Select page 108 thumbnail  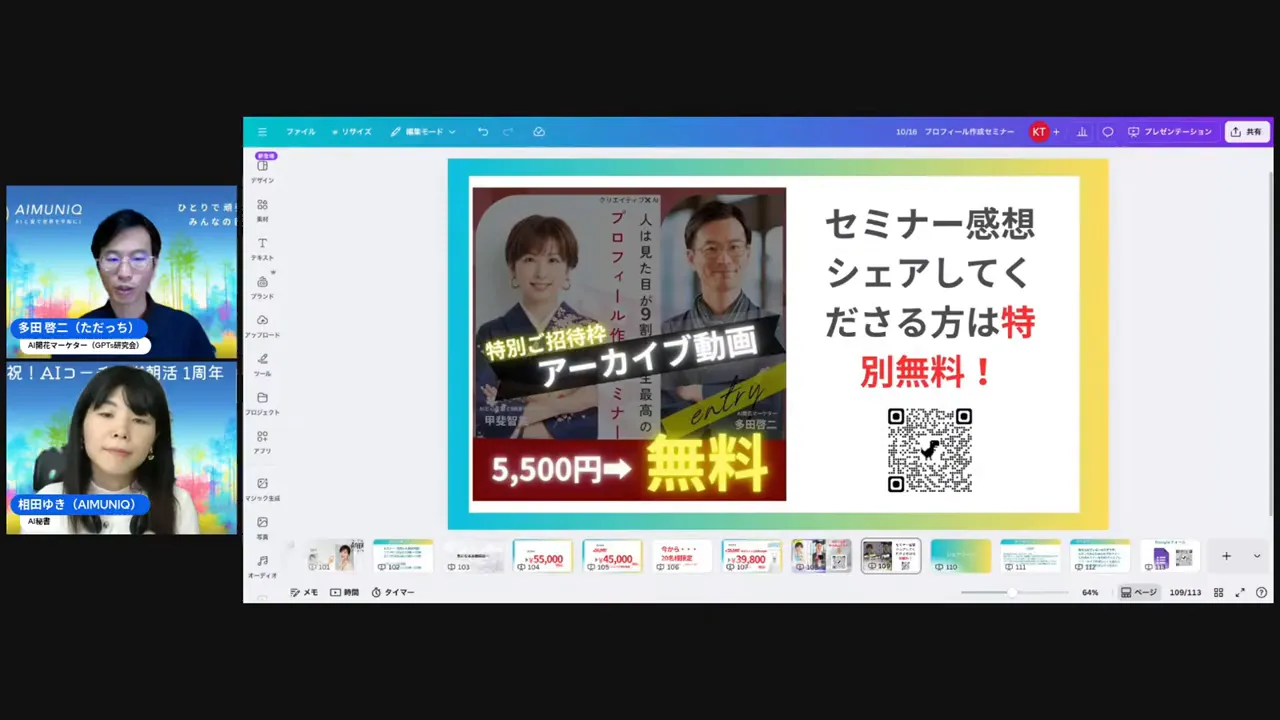(x=821, y=556)
